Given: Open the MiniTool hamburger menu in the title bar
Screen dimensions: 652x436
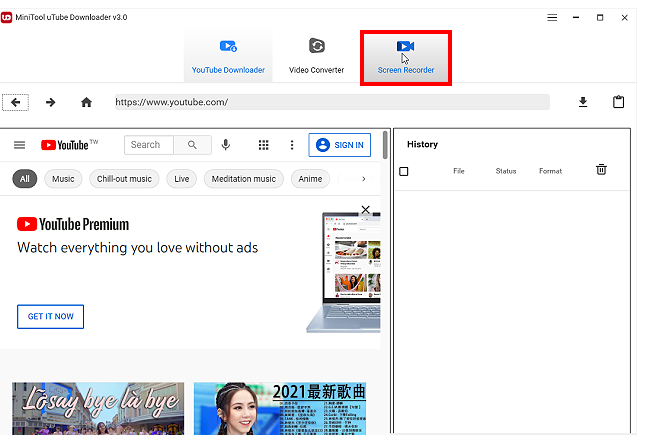Looking at the screenshot, I should tap(552, 17).
